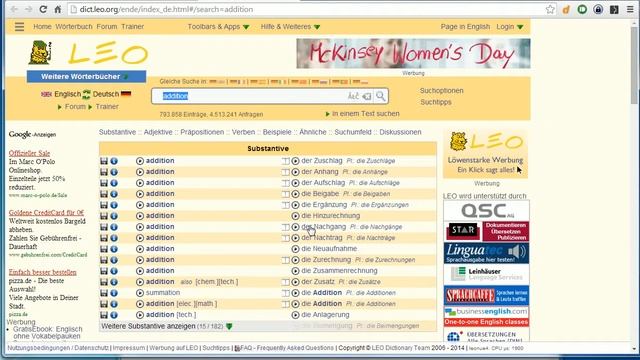The width and height of the screenshot is (640, 360).
Task: Open the Wörterbuch menu item
Action: click(x=74, y=27)
